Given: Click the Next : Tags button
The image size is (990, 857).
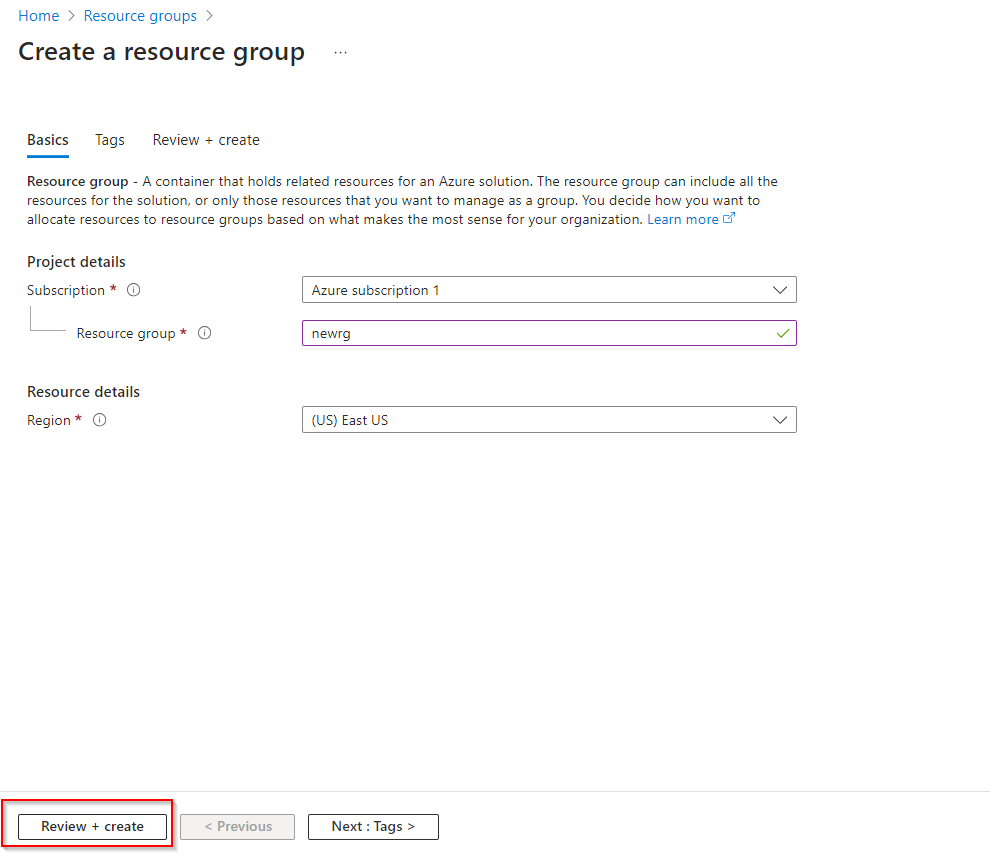Looking at the screenshot, I should [x=373, y=826].
